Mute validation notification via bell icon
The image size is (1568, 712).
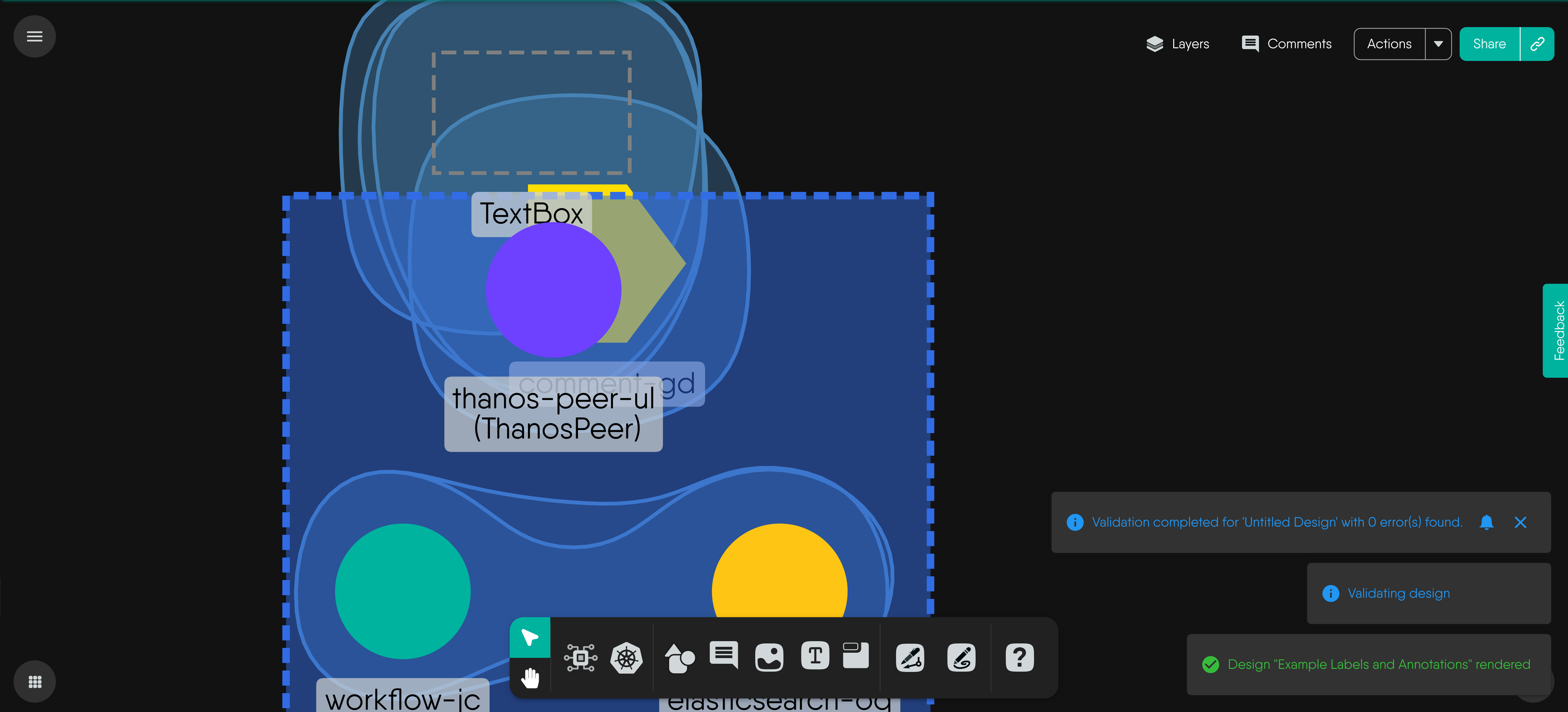1486,522
